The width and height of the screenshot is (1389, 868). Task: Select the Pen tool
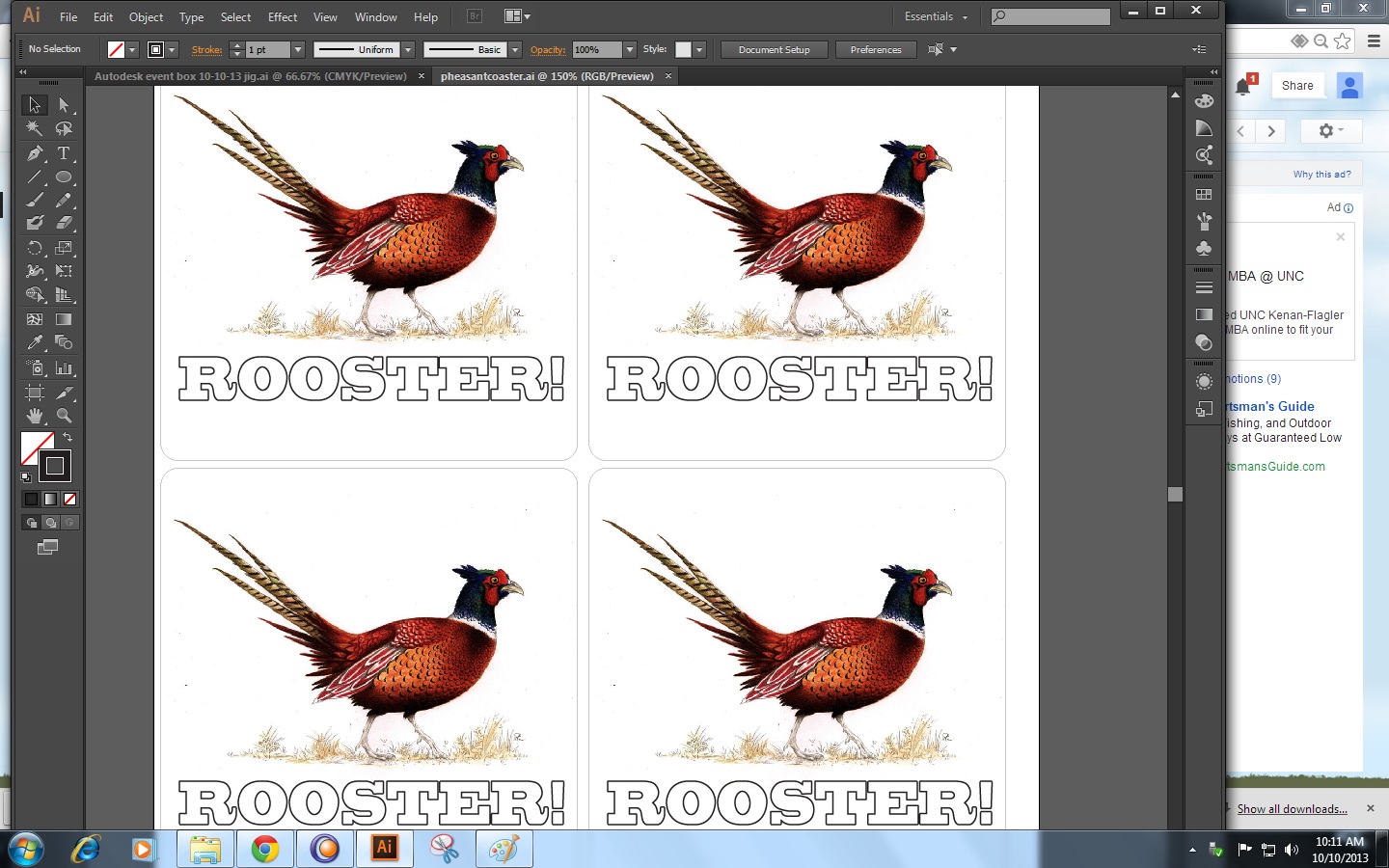tap(35, 153)
